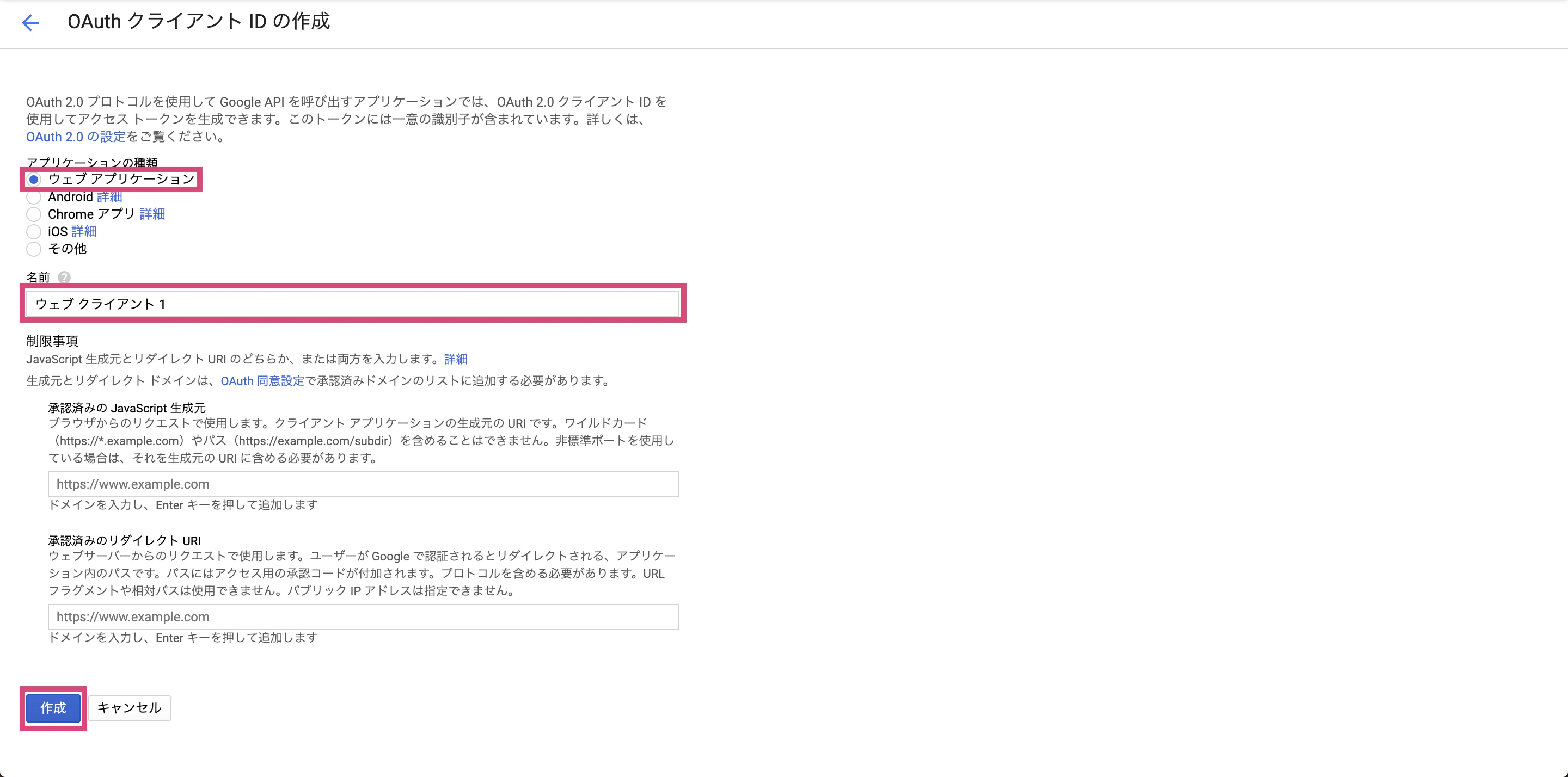Screen dimensions: 1568x777
Task: Open the 詳細 link beside iOS
Action: (x=84, y=232)
